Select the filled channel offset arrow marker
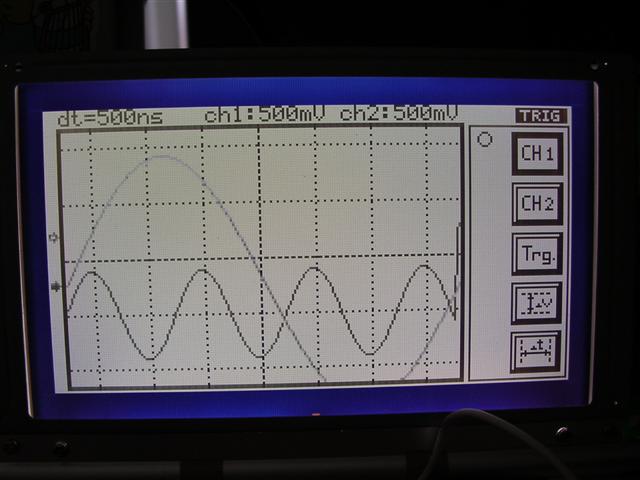The width and height of the screenshot is (640, 480). click(56, 287)
